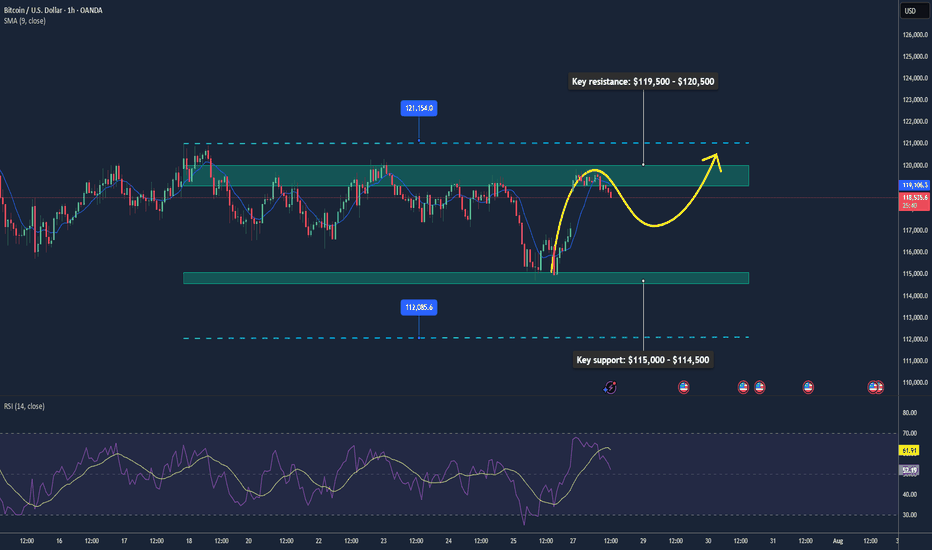
Task: Select the green support zone rectangle
Action: pyautogui.click(x=466, y=278)
